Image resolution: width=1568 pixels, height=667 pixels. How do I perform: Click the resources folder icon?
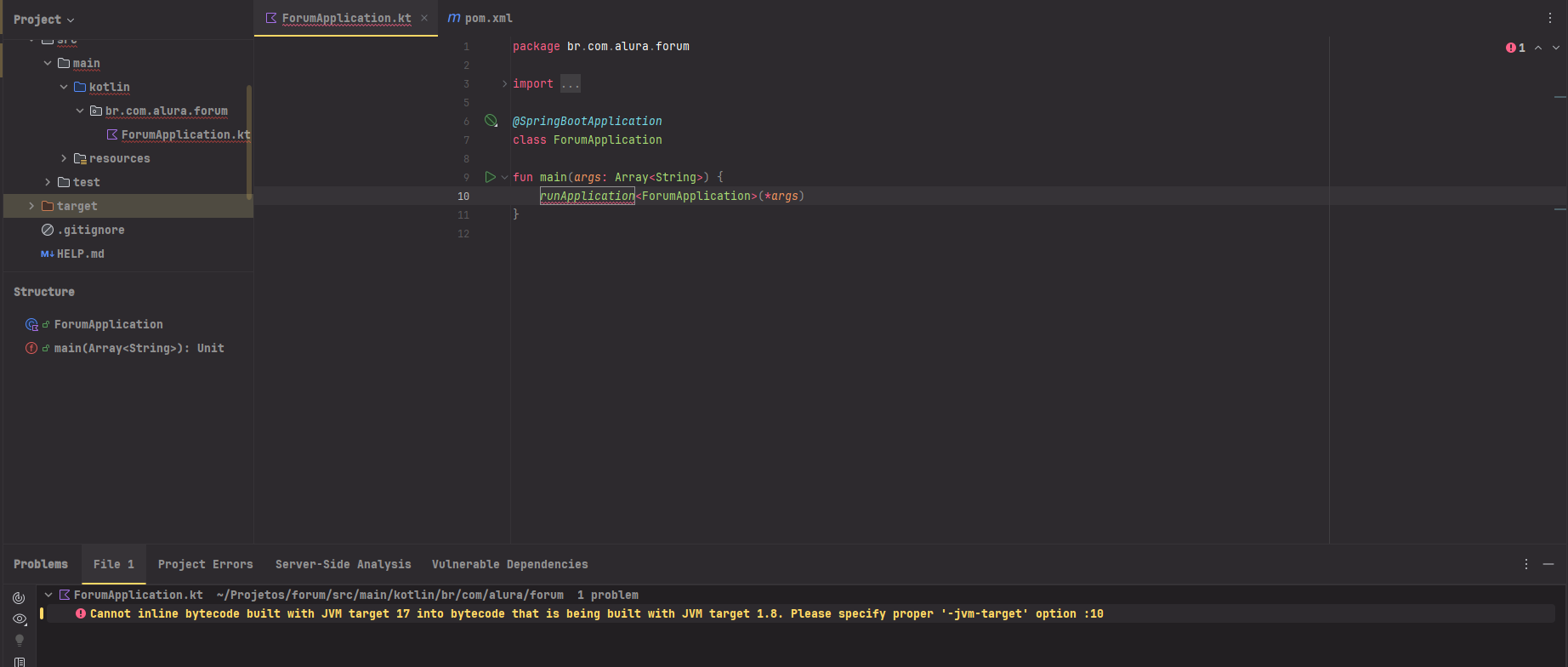(x=80, y=158)
